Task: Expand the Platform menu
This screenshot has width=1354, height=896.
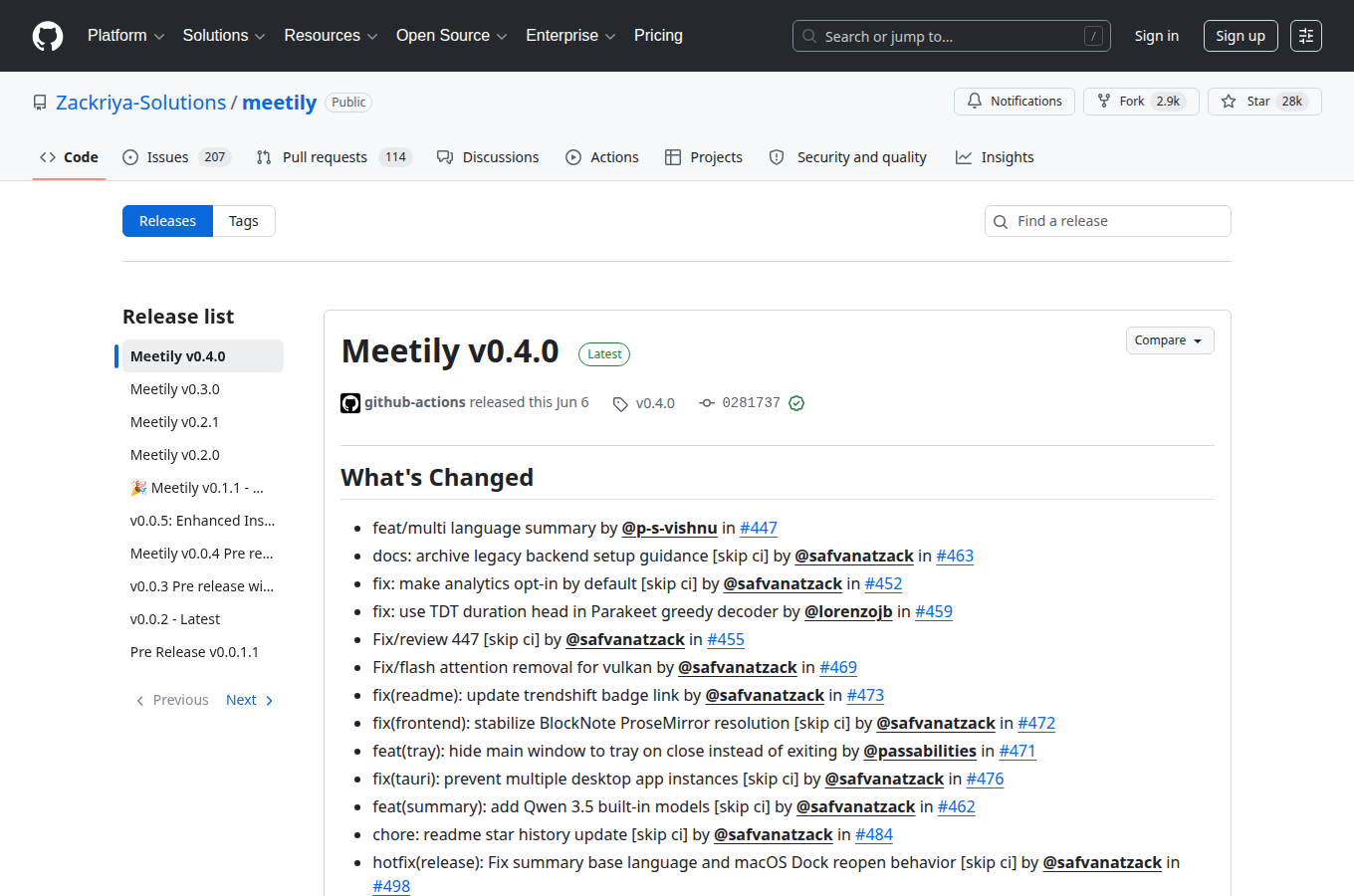Action: pos(125,36)
